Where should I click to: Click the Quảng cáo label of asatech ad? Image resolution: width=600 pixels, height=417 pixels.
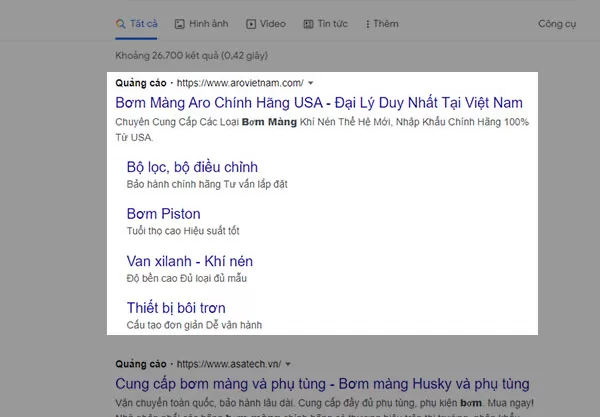(x=141, y=364)
